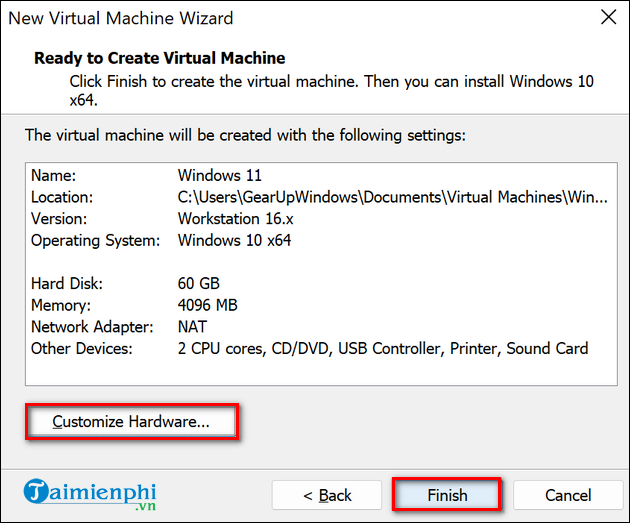Viewport: 630px width, 523px height.
Task: Close the wizard with the X button
Action: tap(608, 17)
